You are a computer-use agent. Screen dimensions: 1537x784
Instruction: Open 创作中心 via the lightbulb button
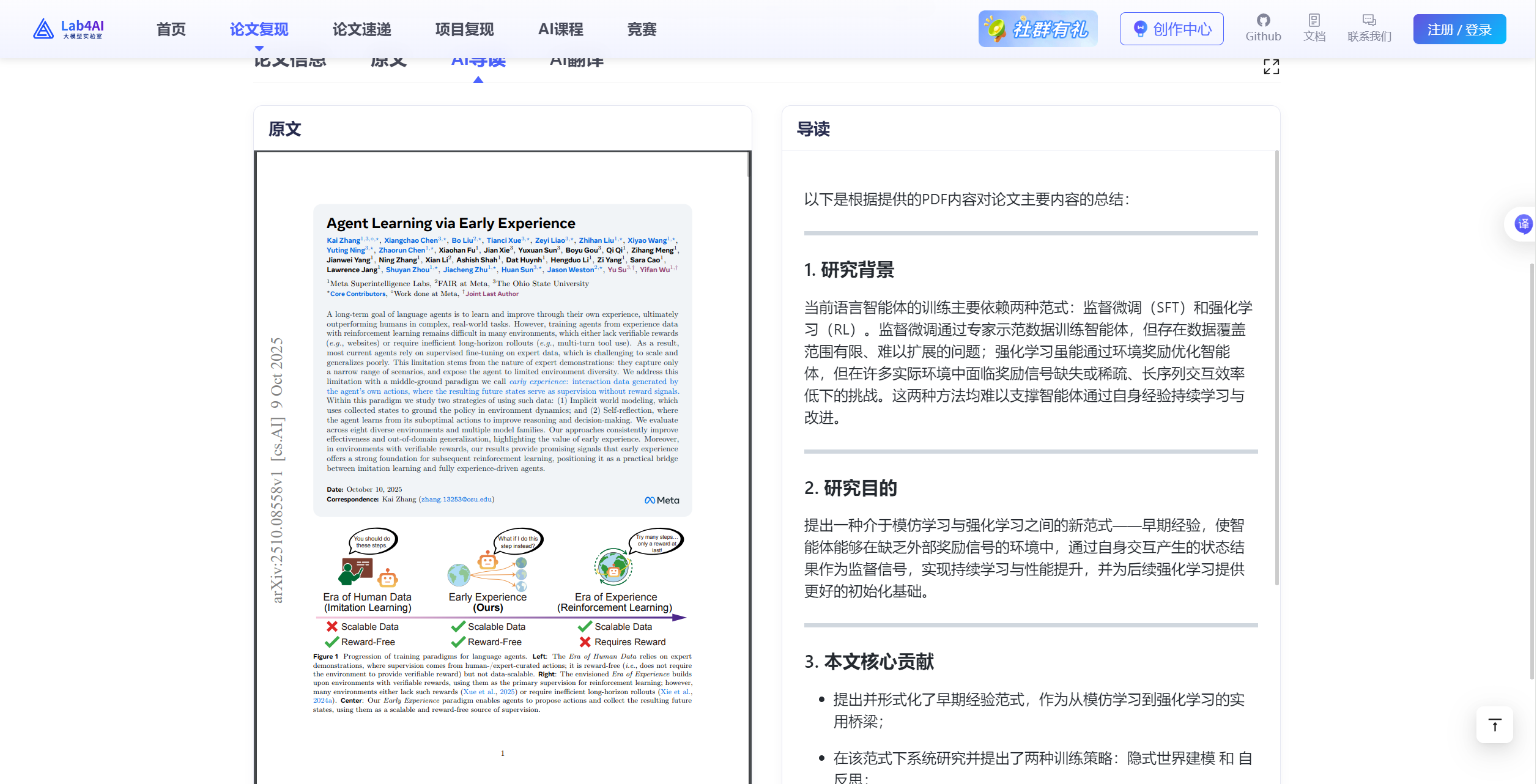[x=1171, y=28]
